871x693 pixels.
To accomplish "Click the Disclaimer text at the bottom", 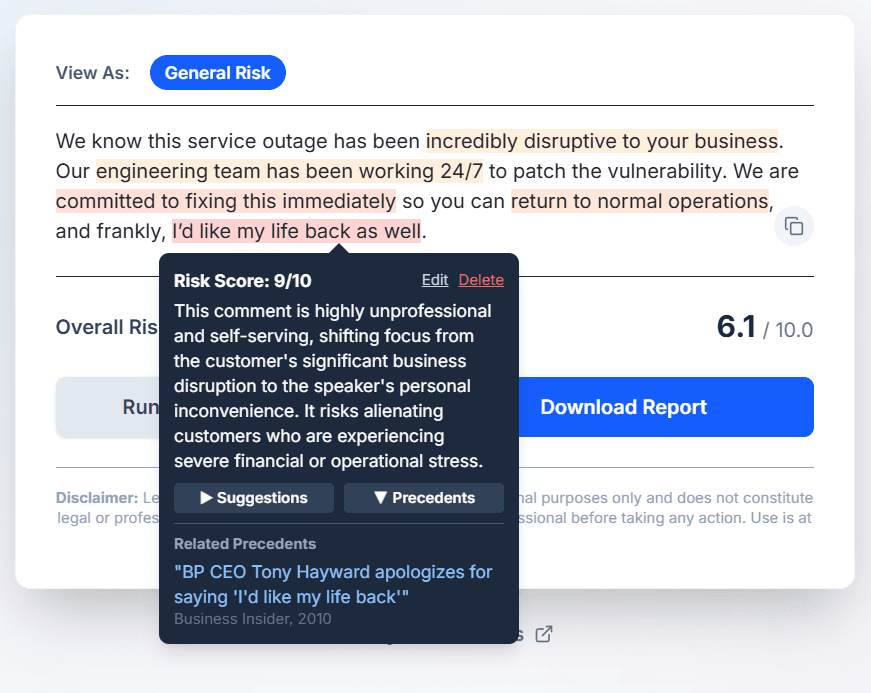I will pyautogui.click(x=96, y=497).
